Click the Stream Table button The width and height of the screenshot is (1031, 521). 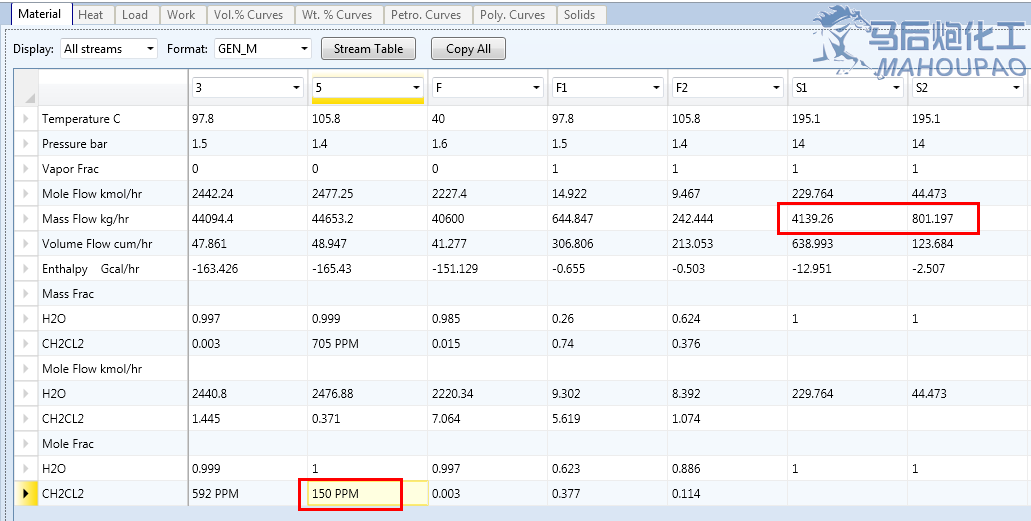(369, 49)
